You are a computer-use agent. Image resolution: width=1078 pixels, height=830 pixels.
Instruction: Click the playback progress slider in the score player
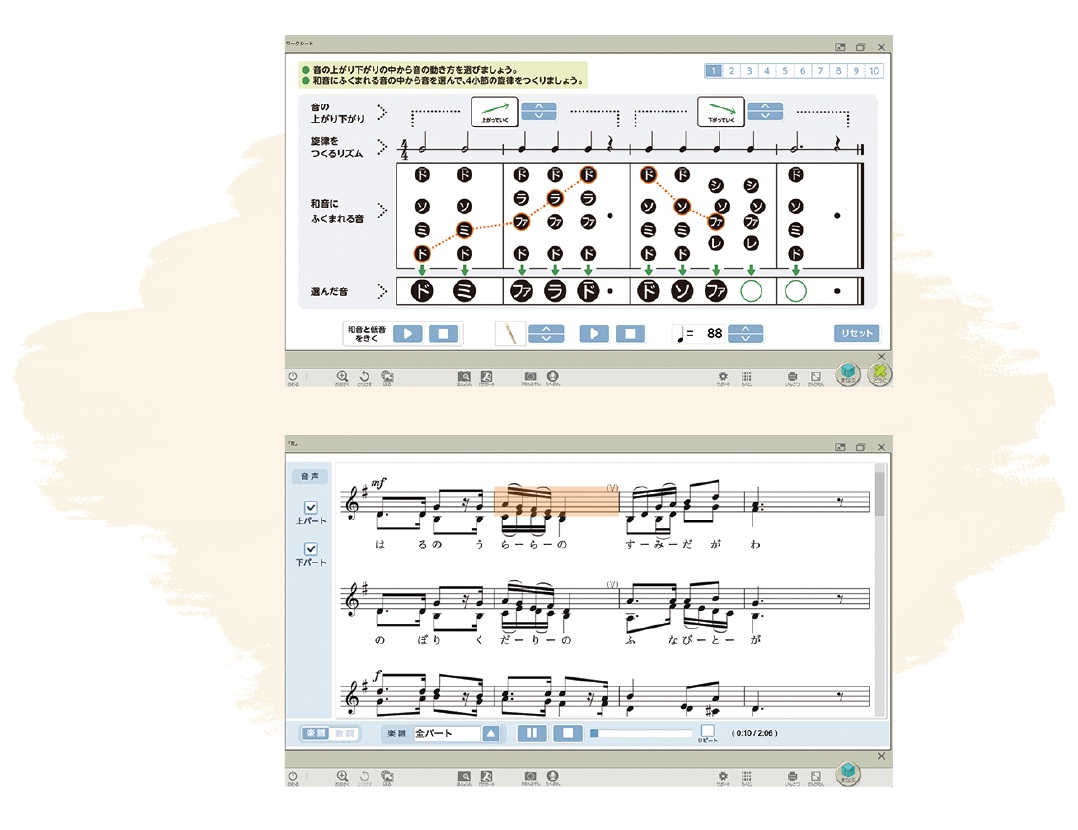(x=642, y=733)
